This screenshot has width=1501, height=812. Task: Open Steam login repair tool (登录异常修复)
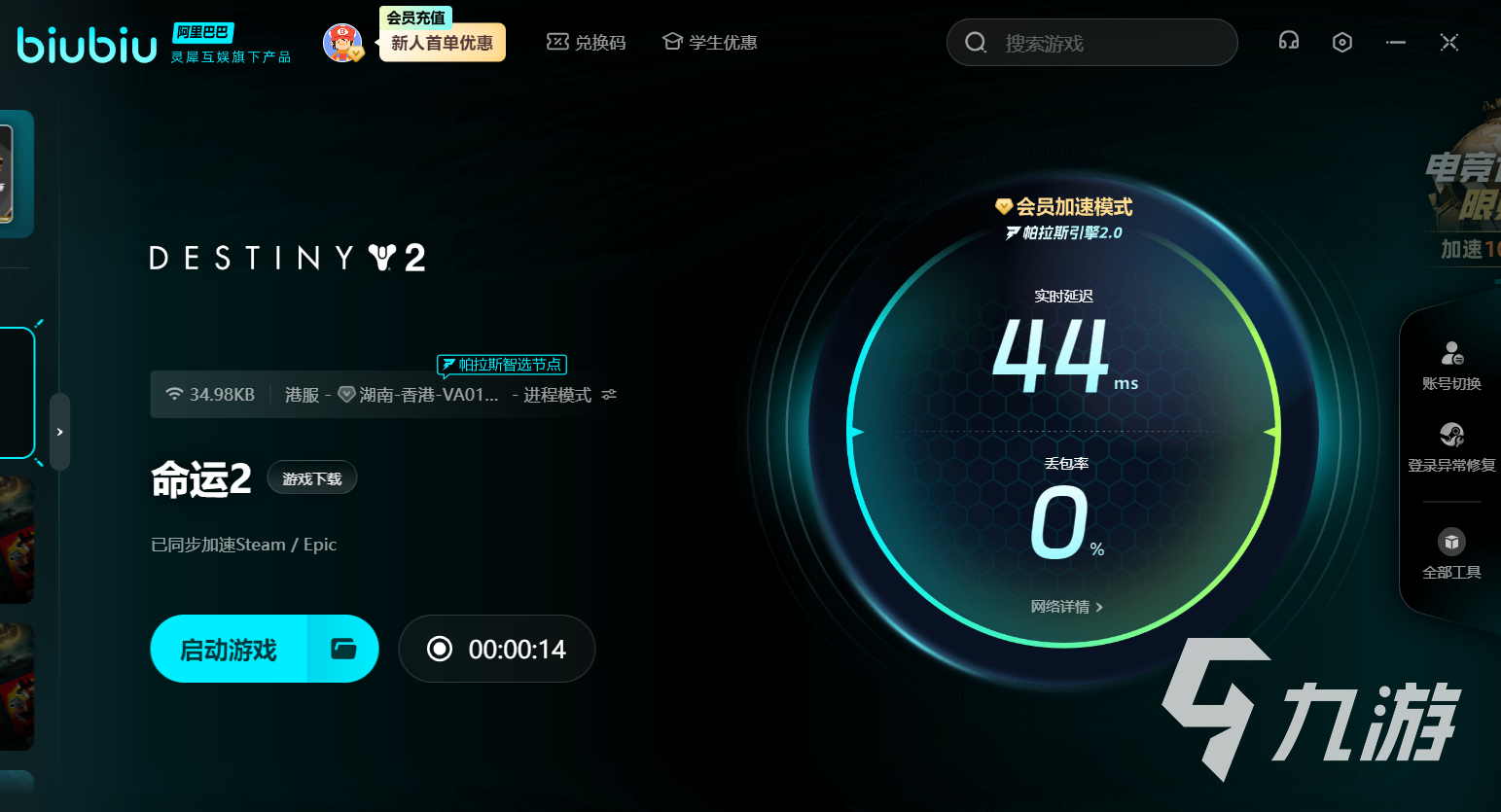pyautogui.click(x=1451, y=447)
